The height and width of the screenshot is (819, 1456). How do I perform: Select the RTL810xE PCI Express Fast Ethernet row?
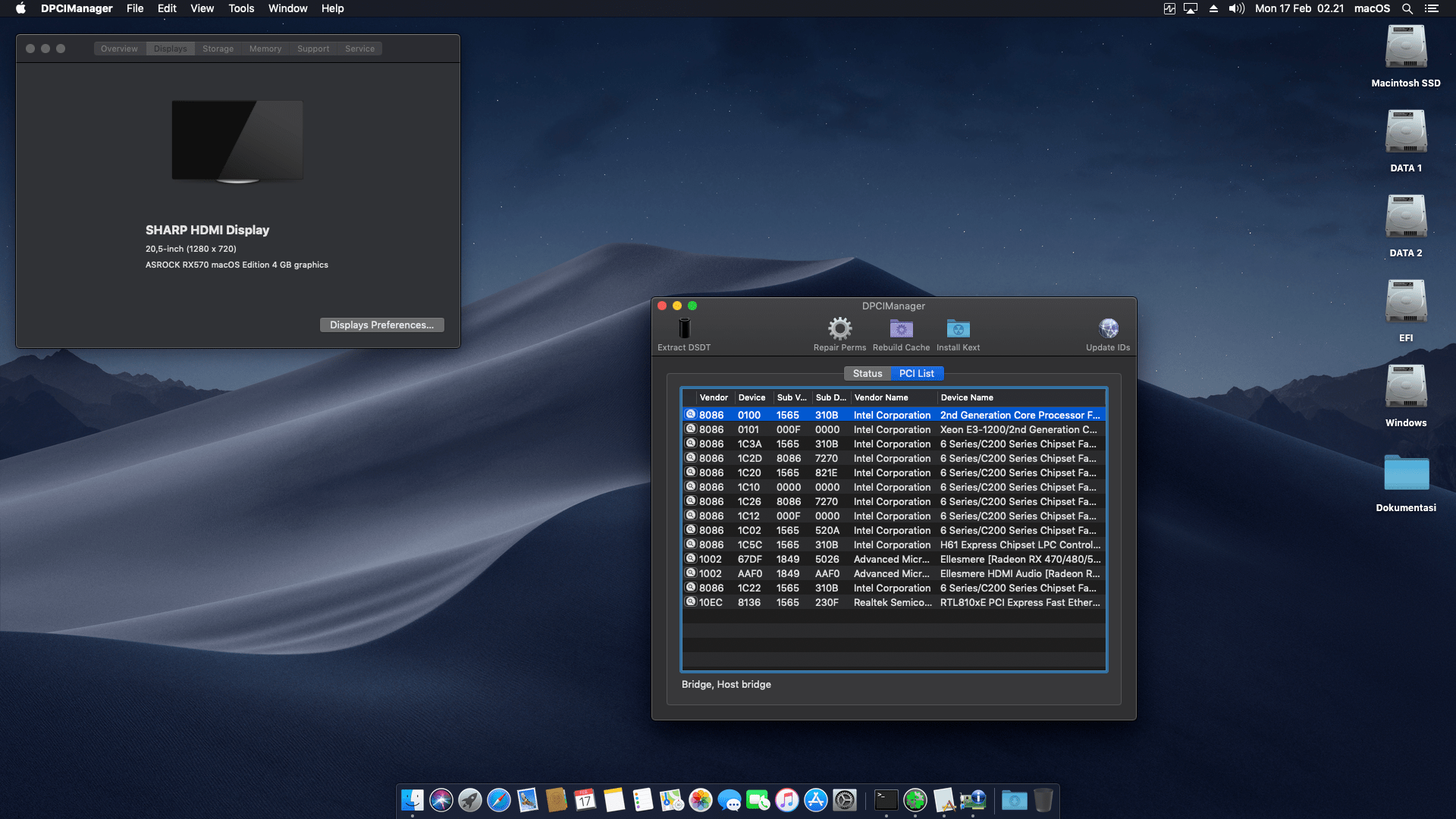893,603
